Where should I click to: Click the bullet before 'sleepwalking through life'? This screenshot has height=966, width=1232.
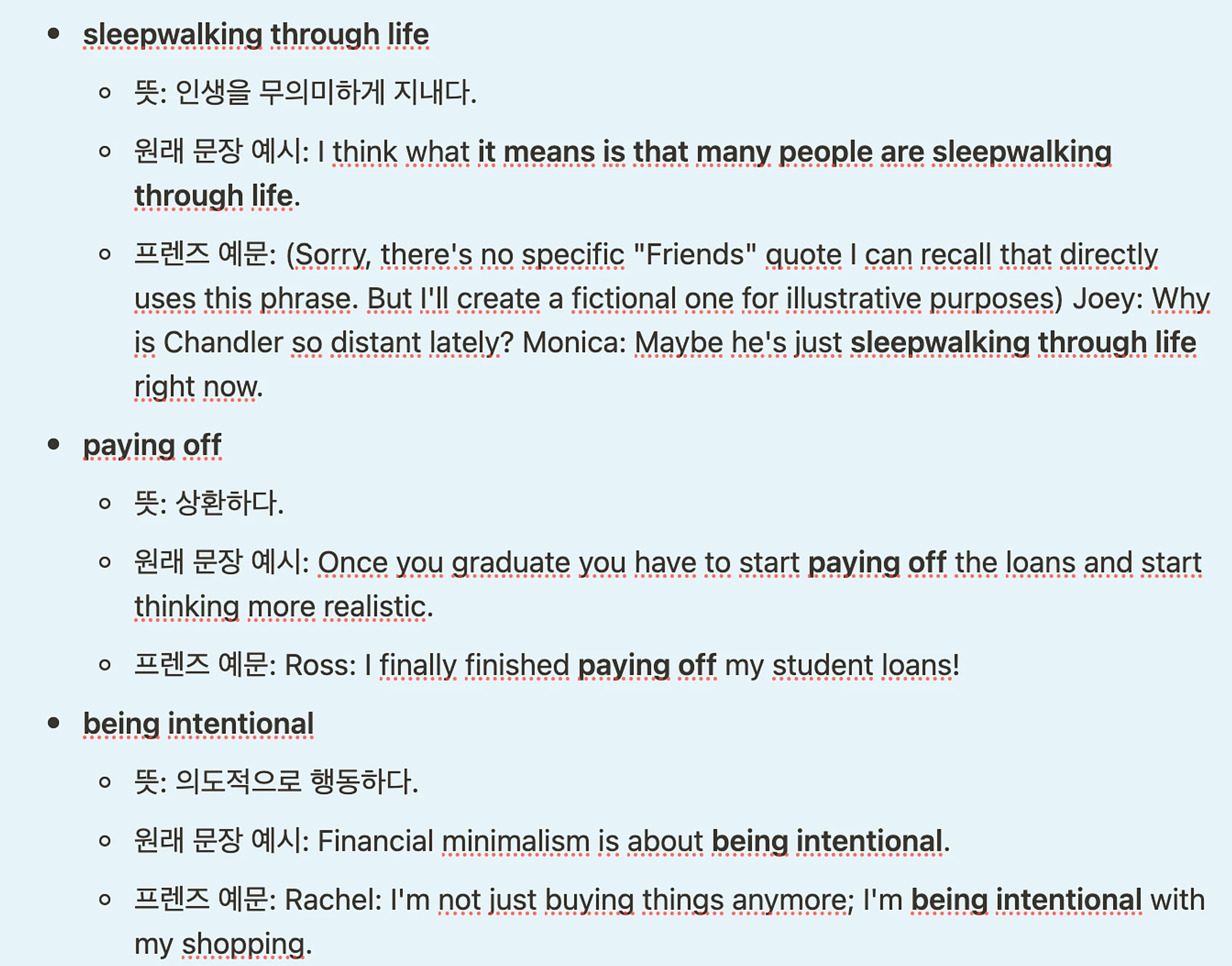(54, 34)
